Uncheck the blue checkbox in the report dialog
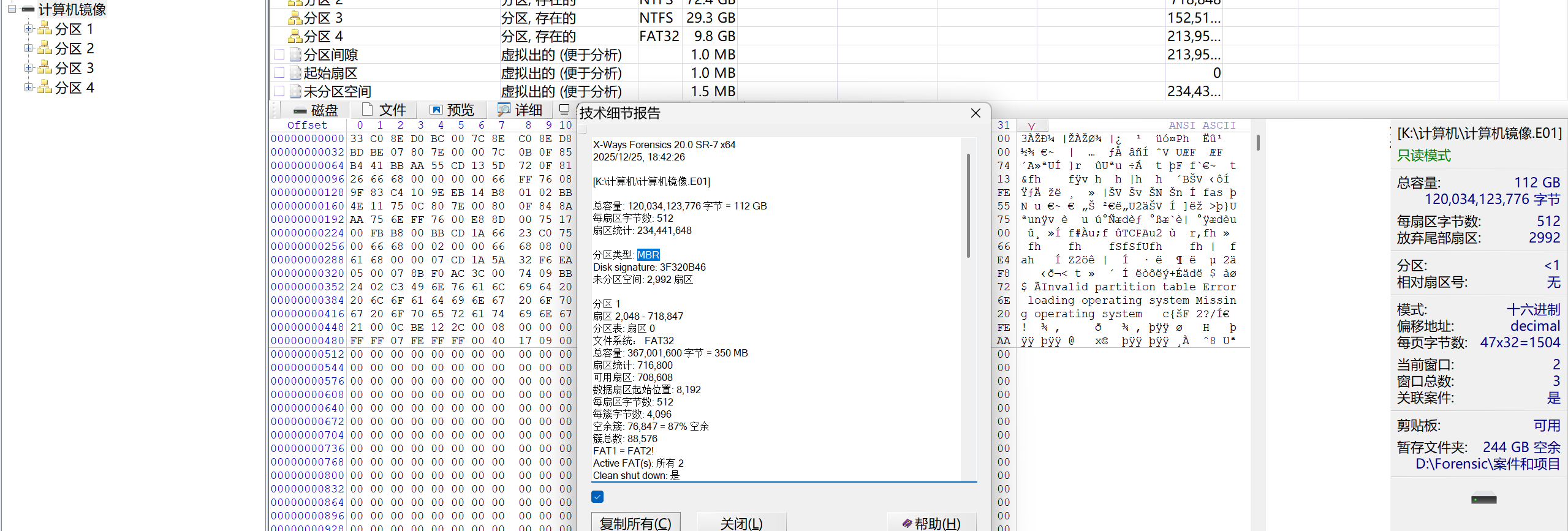The height and width of the screenshot is (531, 1568). click(597, 497)
